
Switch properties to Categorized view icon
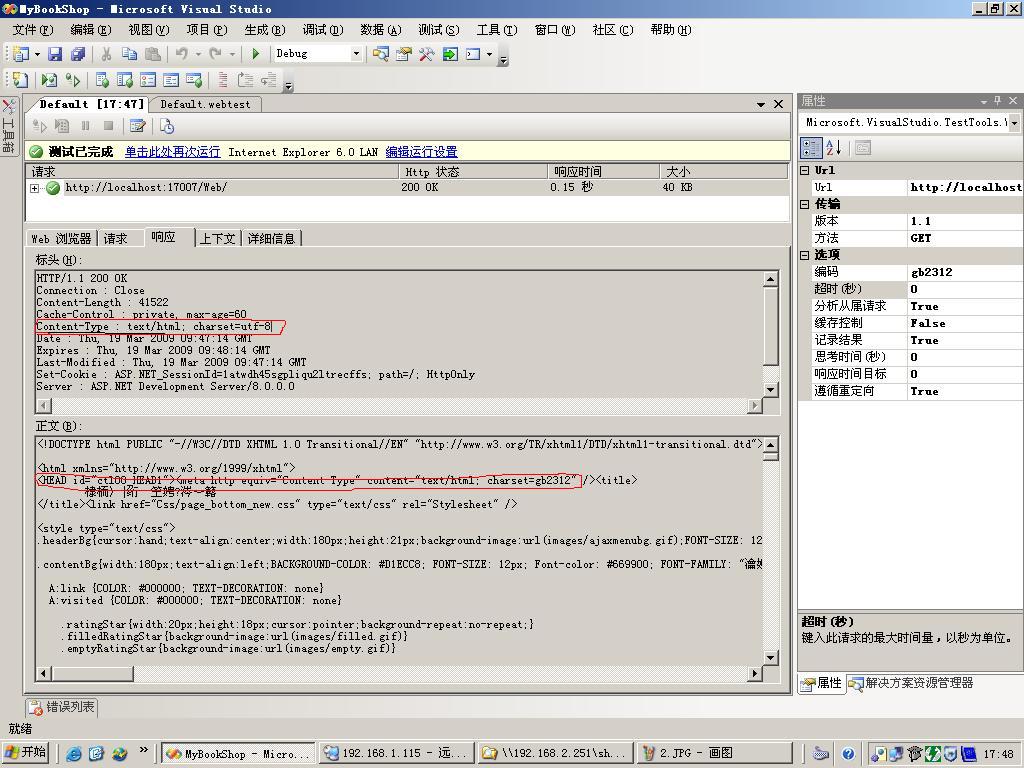click(811, 148)
